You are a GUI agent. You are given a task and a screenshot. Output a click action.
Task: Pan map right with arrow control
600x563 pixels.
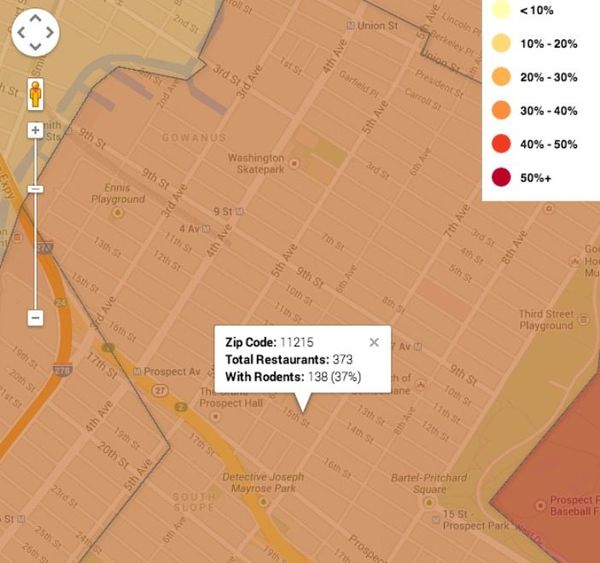50,33
